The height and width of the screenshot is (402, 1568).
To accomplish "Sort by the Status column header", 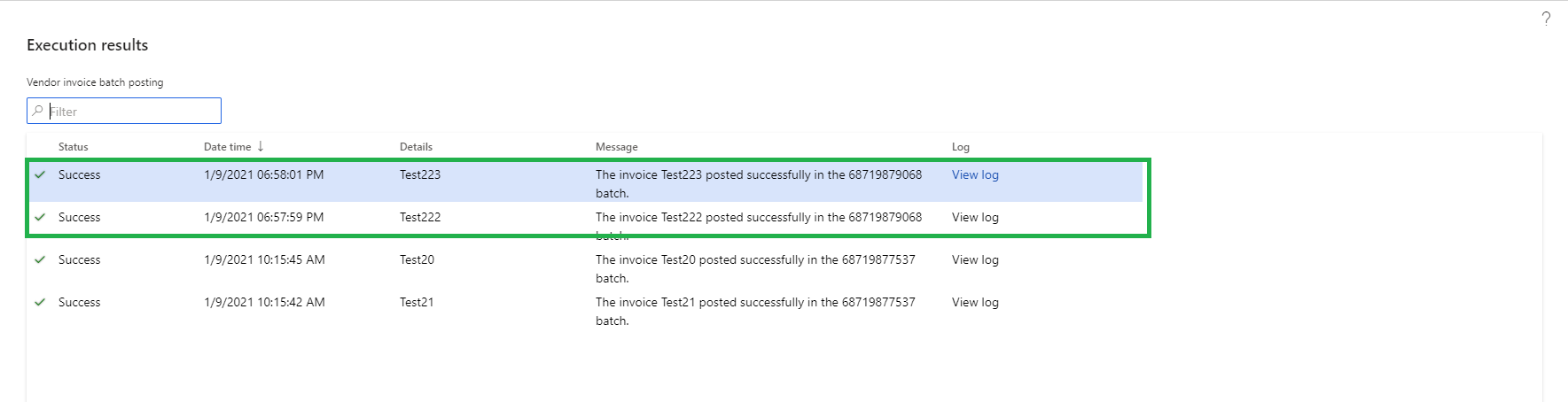I will (x=74, y=147).
